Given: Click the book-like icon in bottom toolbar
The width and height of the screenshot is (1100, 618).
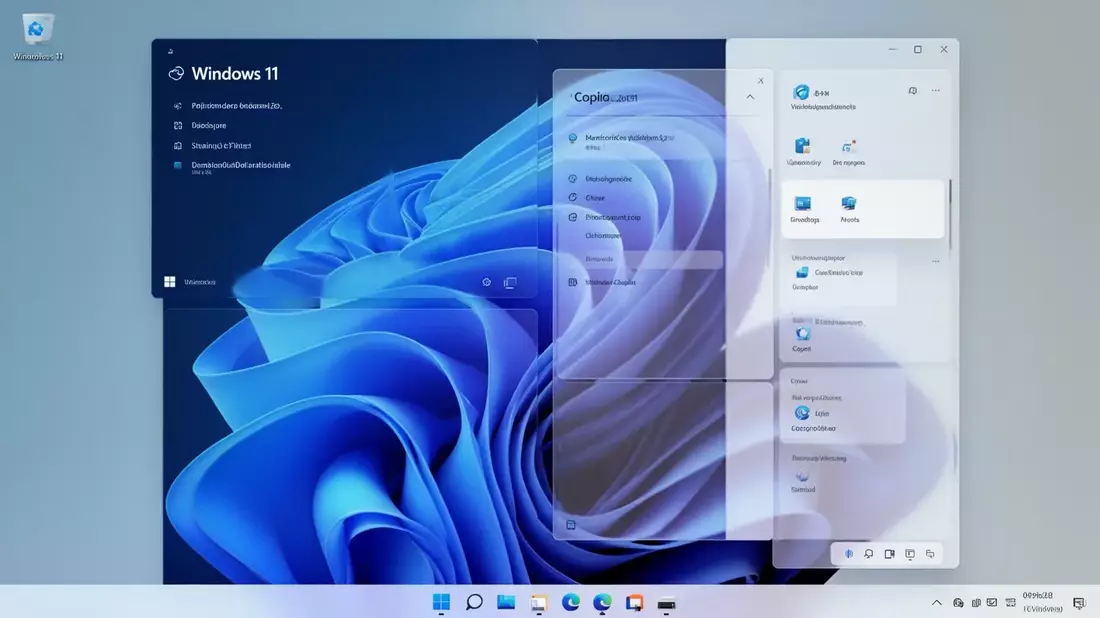Looking at the screenshot, I should click(x=890, y=554).
